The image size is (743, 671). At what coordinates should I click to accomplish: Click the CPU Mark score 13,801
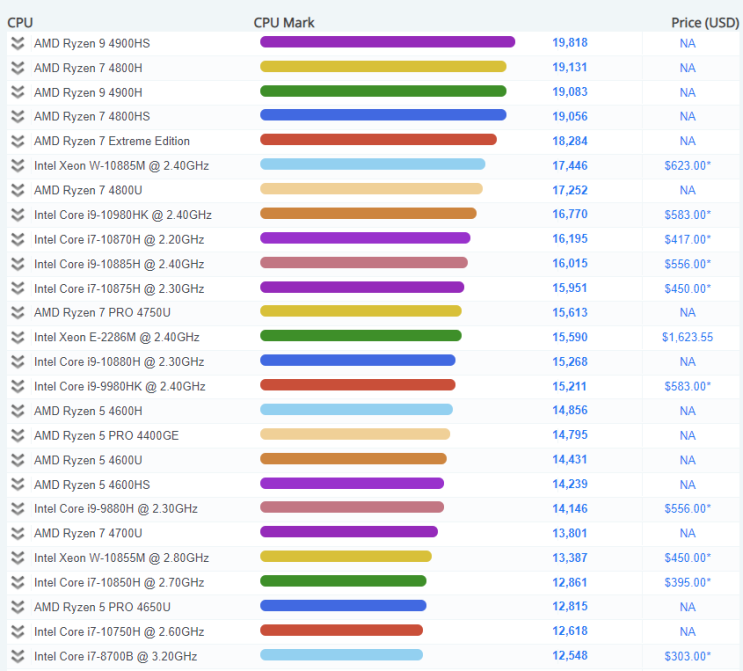click(570, 534)
